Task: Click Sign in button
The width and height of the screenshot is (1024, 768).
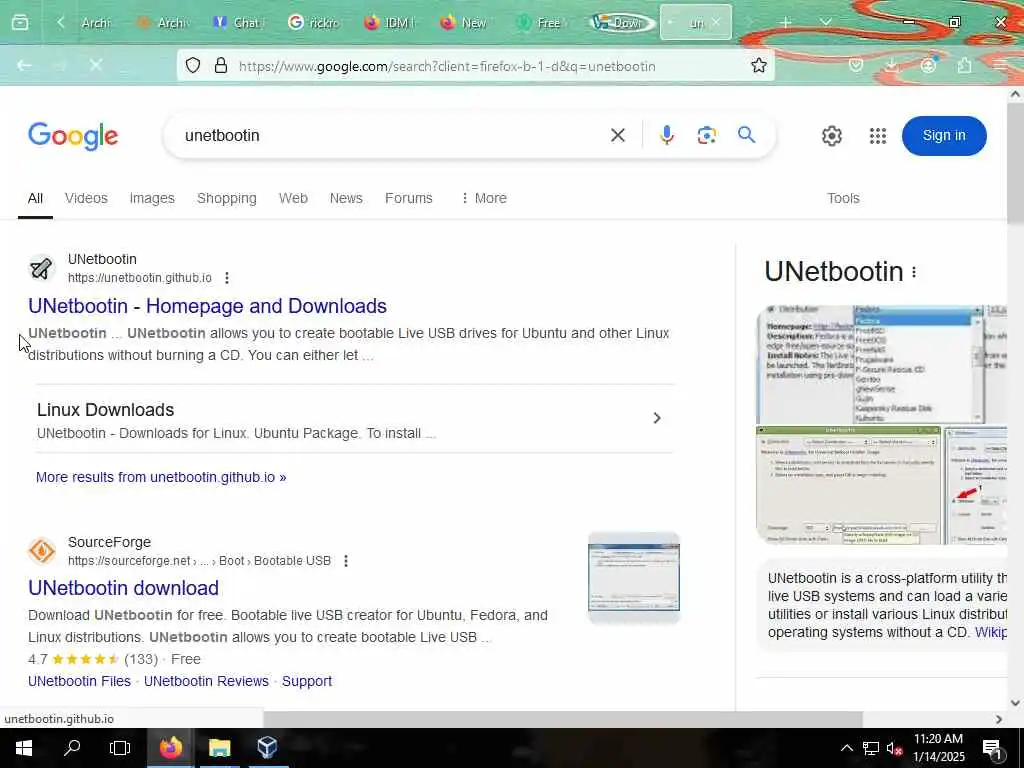Action: pyautogui.click(x=944, y=136)
